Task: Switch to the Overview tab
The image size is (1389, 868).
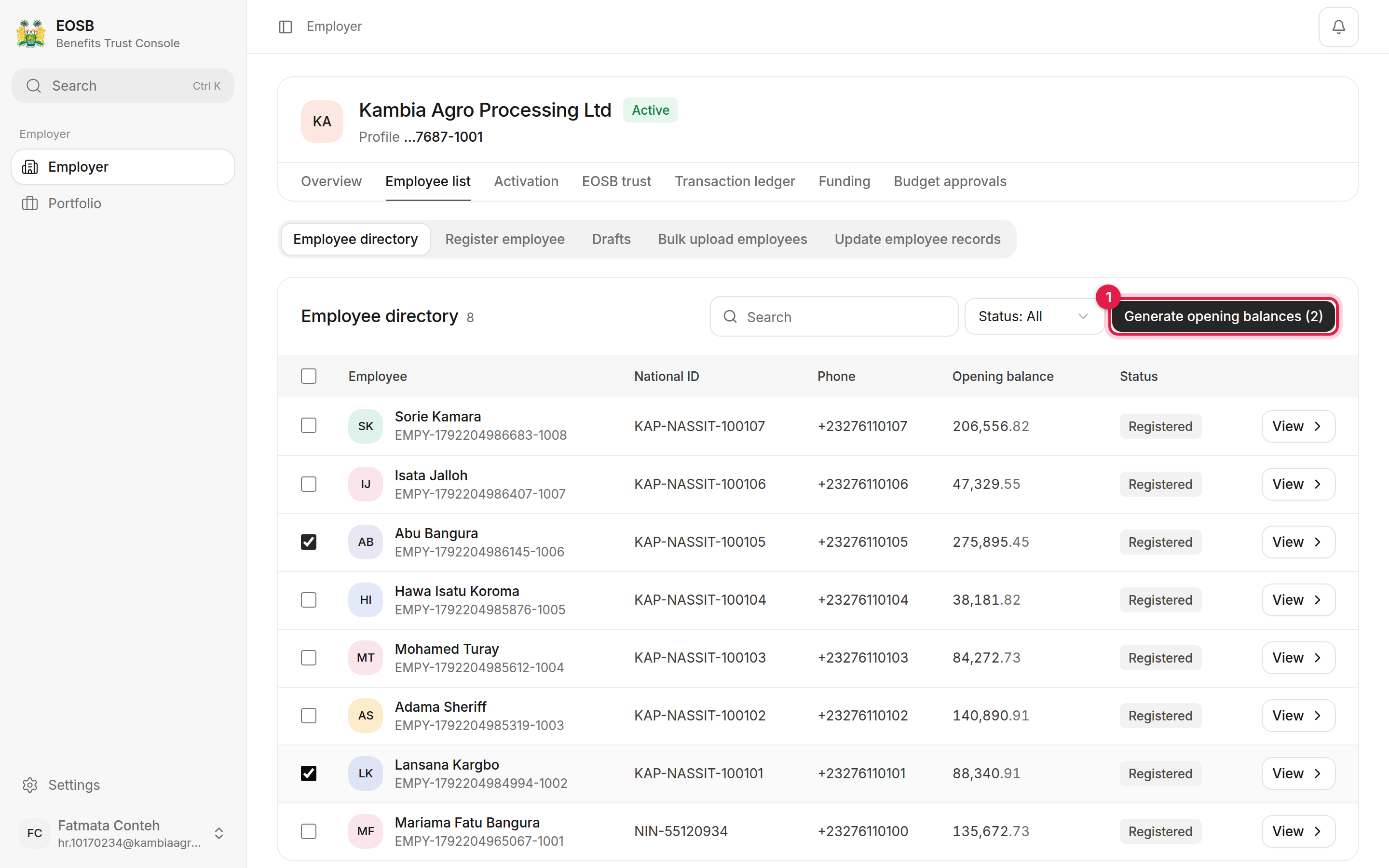Action: pyautogui.click(x=331, y=181)
